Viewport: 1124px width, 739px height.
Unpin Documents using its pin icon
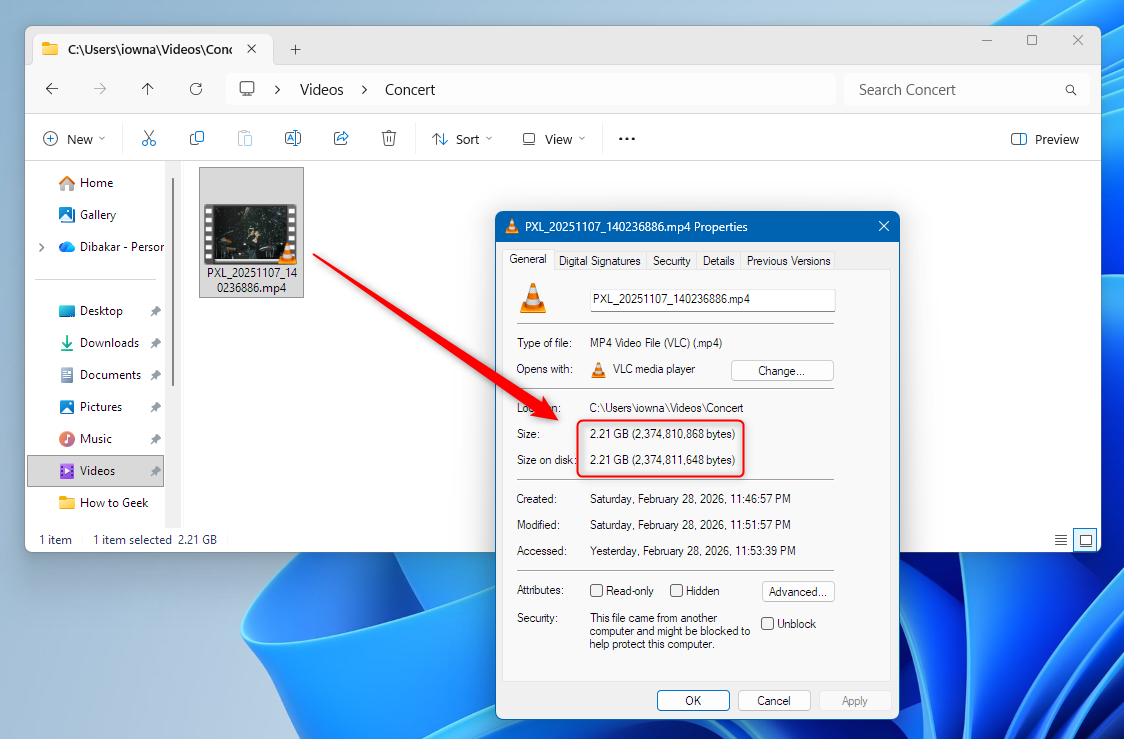(156, 375)
